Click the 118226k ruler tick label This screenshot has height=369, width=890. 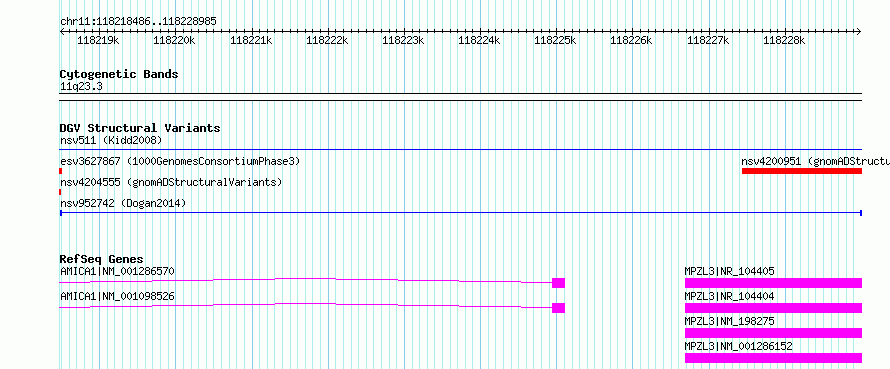tap(631, 40)
